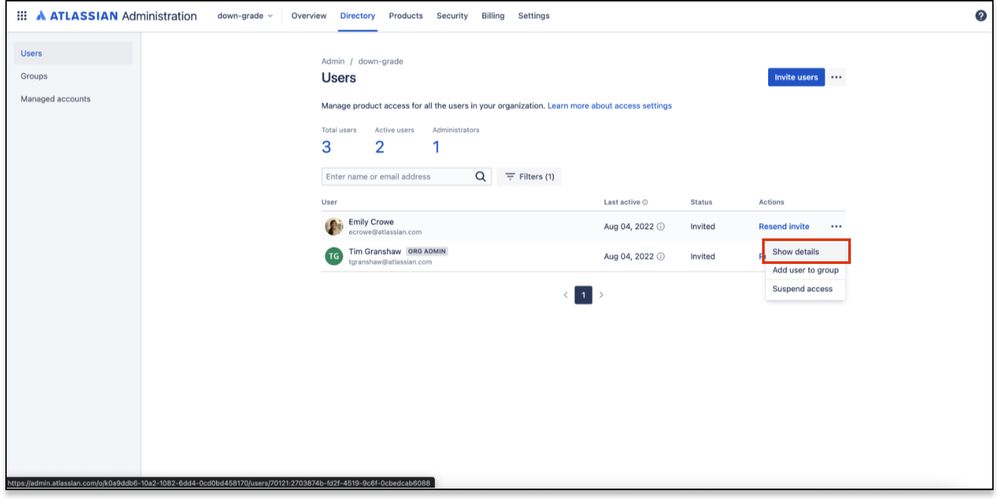999x501 pixels.
Task: Switch to the Products tab
Action: pos(406,16)
